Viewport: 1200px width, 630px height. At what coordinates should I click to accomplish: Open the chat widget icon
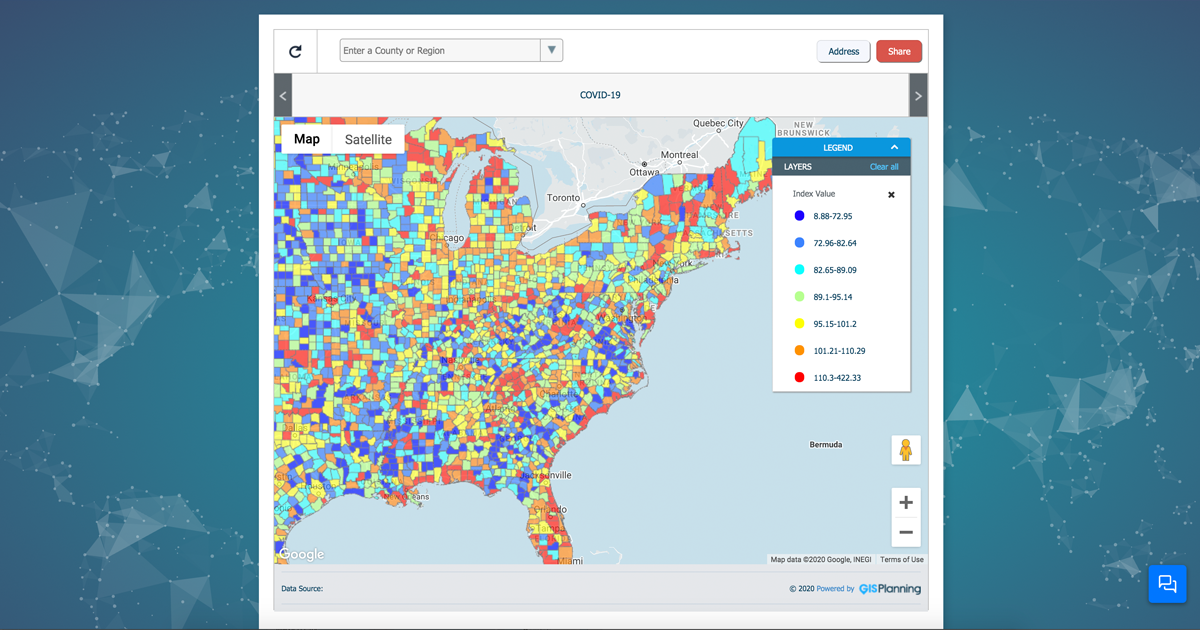point(1167,584)
